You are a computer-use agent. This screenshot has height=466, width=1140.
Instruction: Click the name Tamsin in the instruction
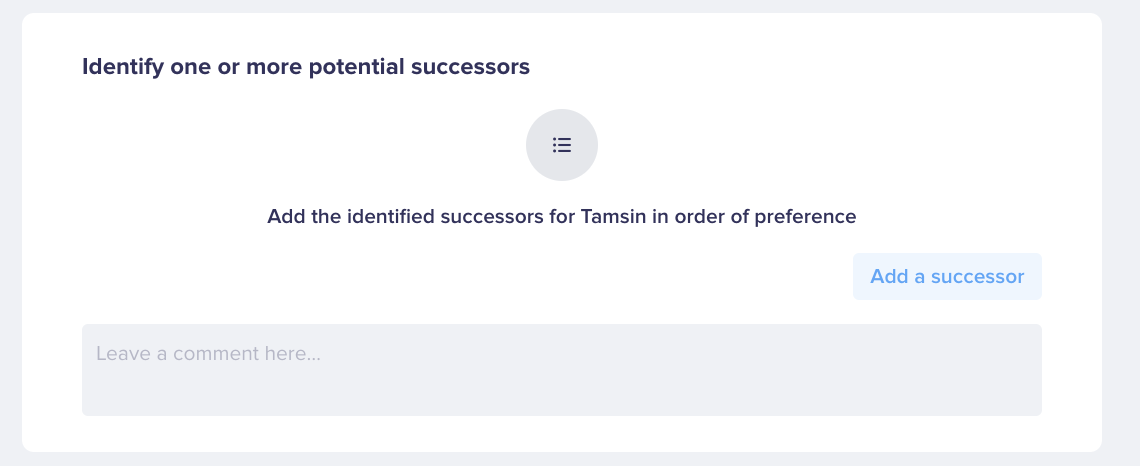[x=613, y=217]
